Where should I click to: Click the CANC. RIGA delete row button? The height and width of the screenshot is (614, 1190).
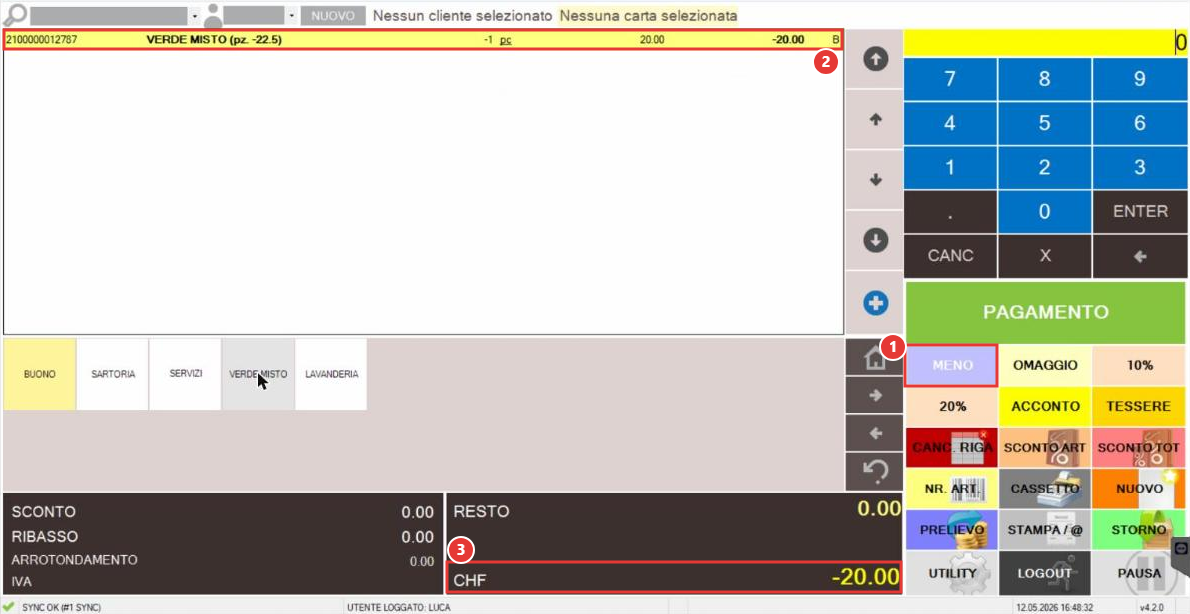(x=952, y=448)
